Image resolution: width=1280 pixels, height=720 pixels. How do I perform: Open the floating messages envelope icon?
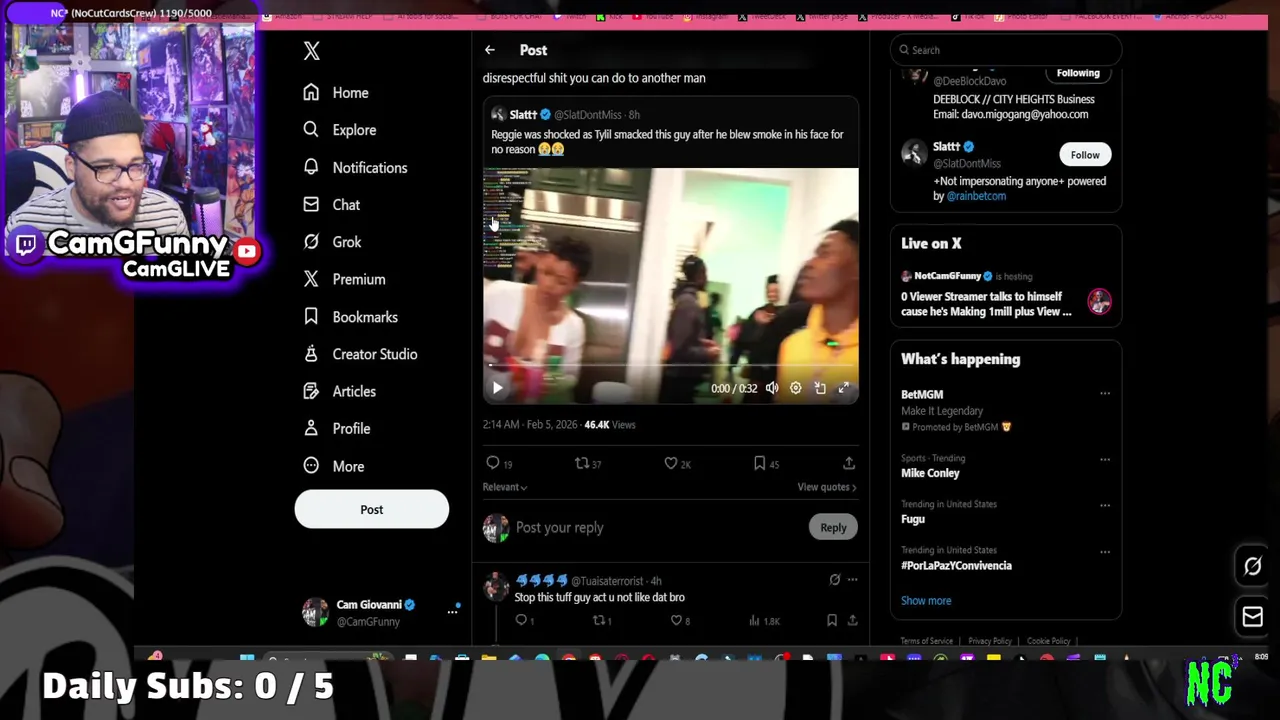coord(1252,617)
